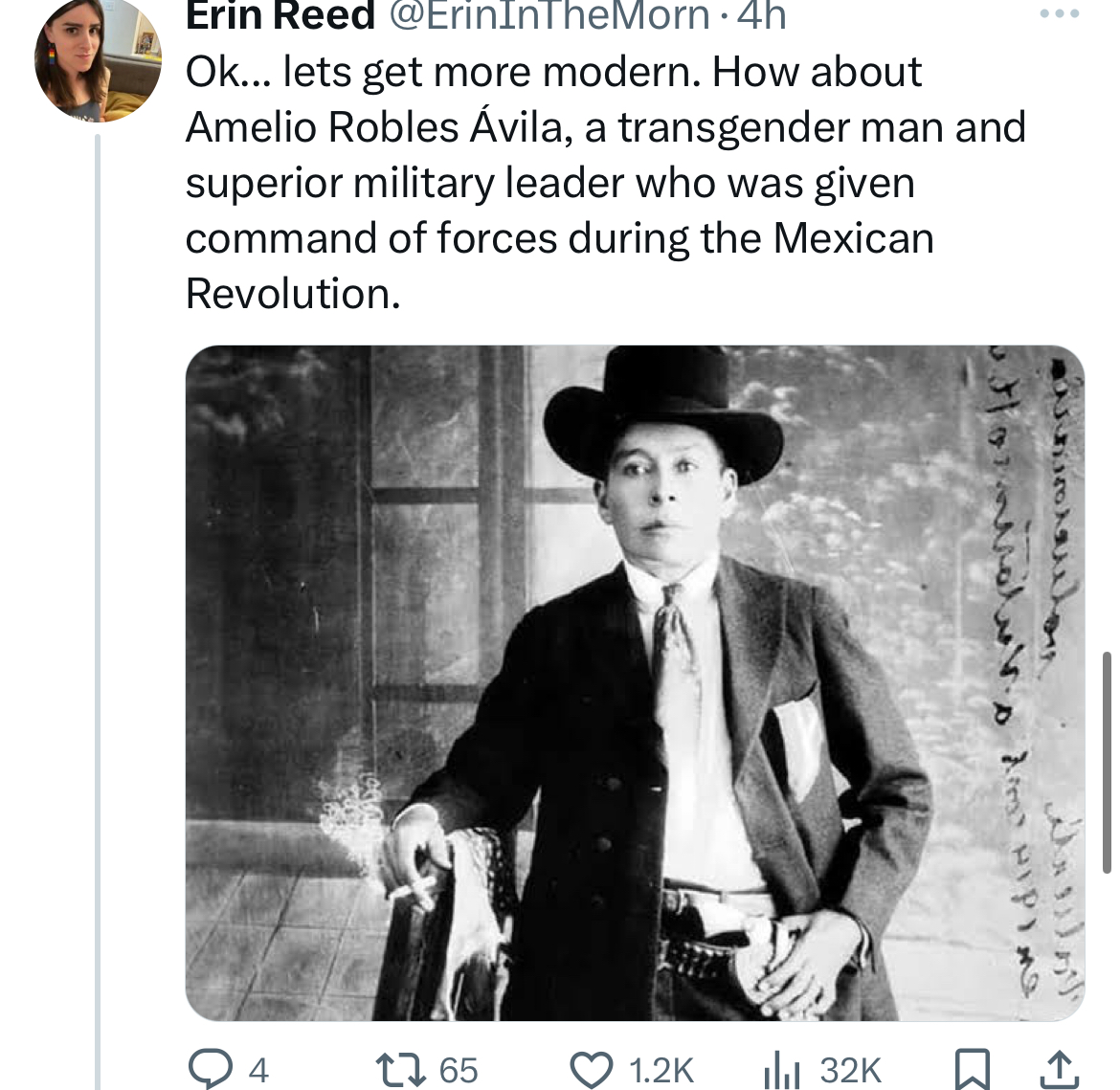View analytics via the bar chart icon
Viewport: 1120px width, 1090px height.
coord(781,1069)
